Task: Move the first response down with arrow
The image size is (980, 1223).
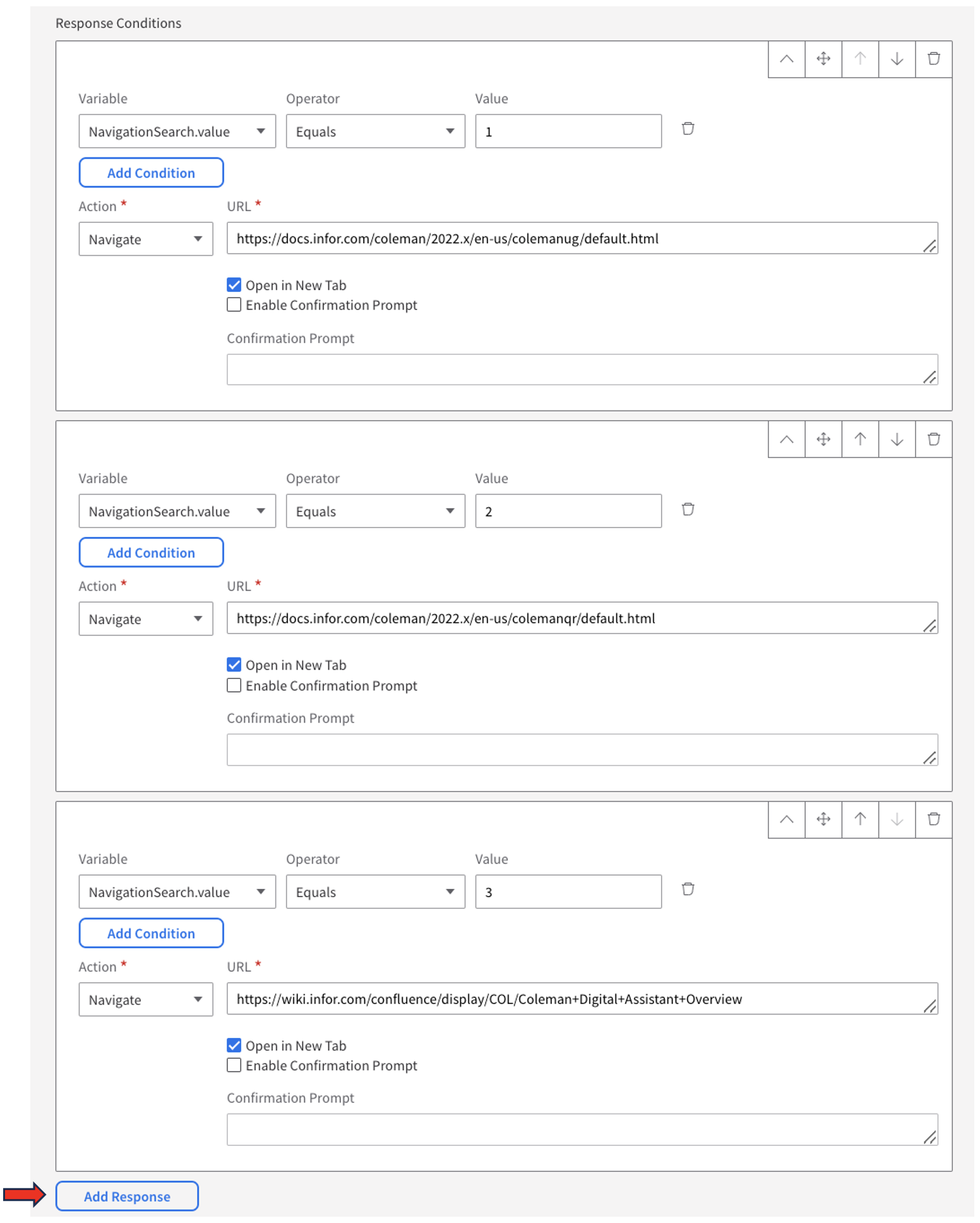Action: [897, 59]
